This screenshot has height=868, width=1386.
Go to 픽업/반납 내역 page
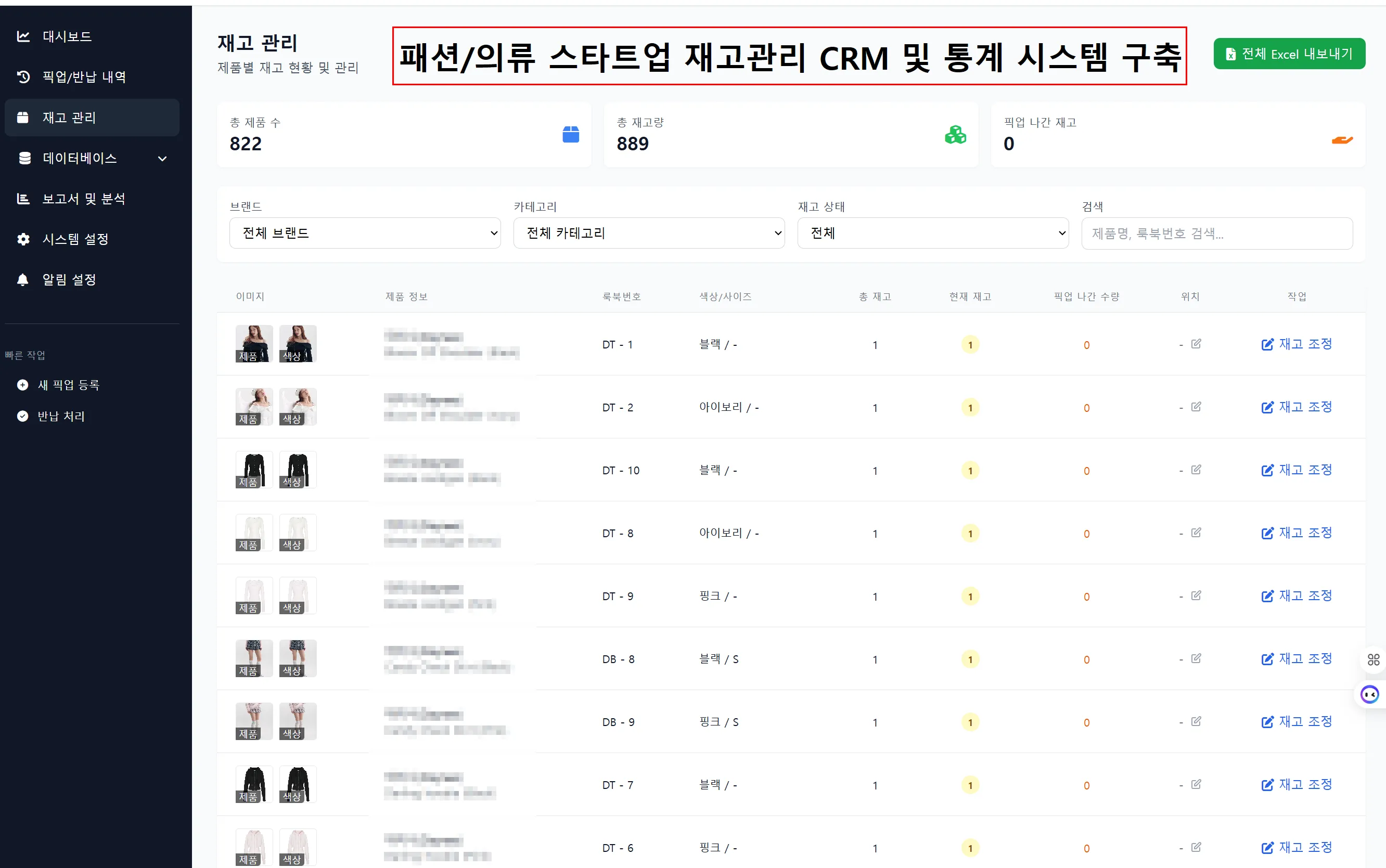click(92, 77)
